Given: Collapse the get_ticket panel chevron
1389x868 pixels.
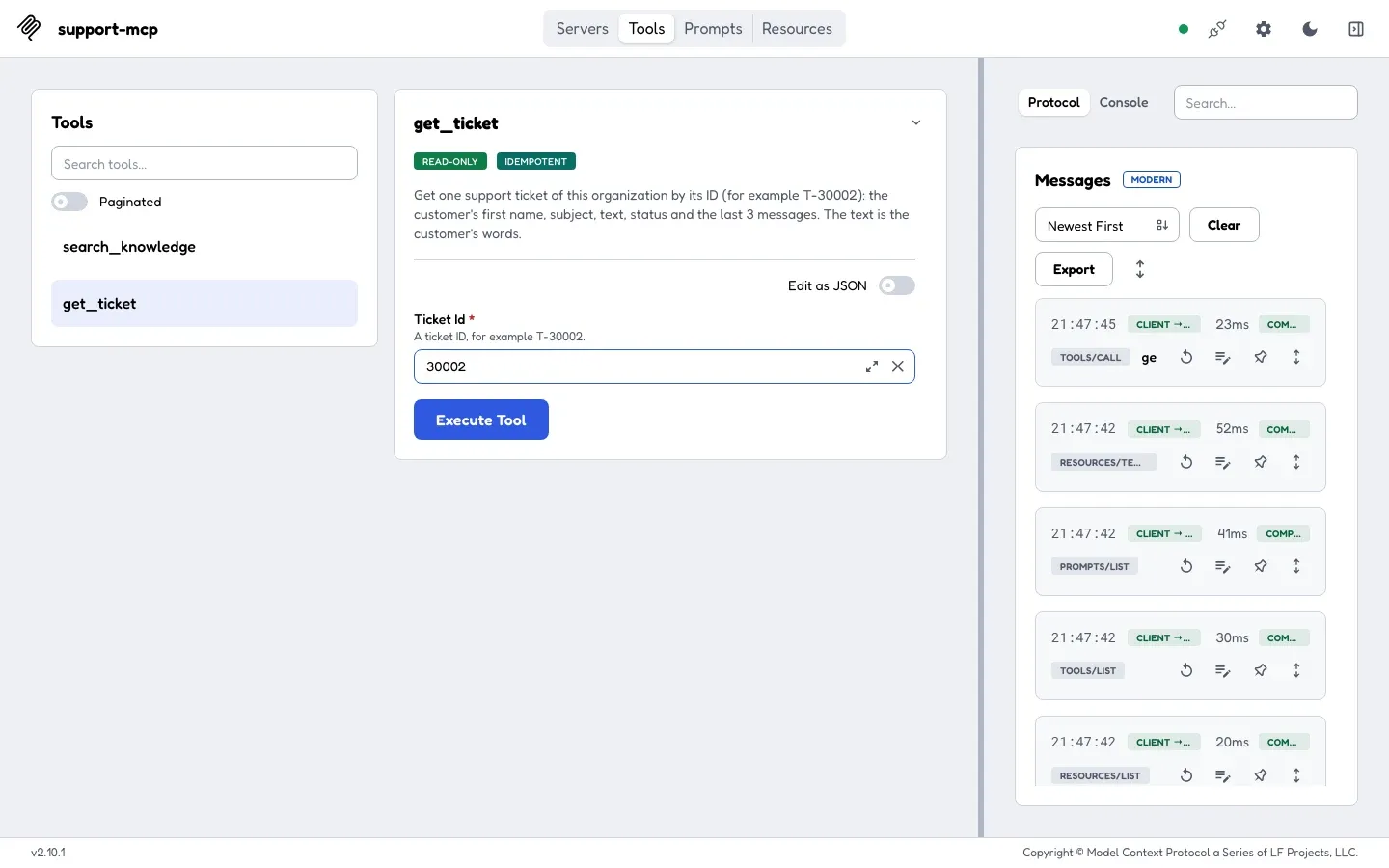Looking at the screenshot, I should pos(916,122).
